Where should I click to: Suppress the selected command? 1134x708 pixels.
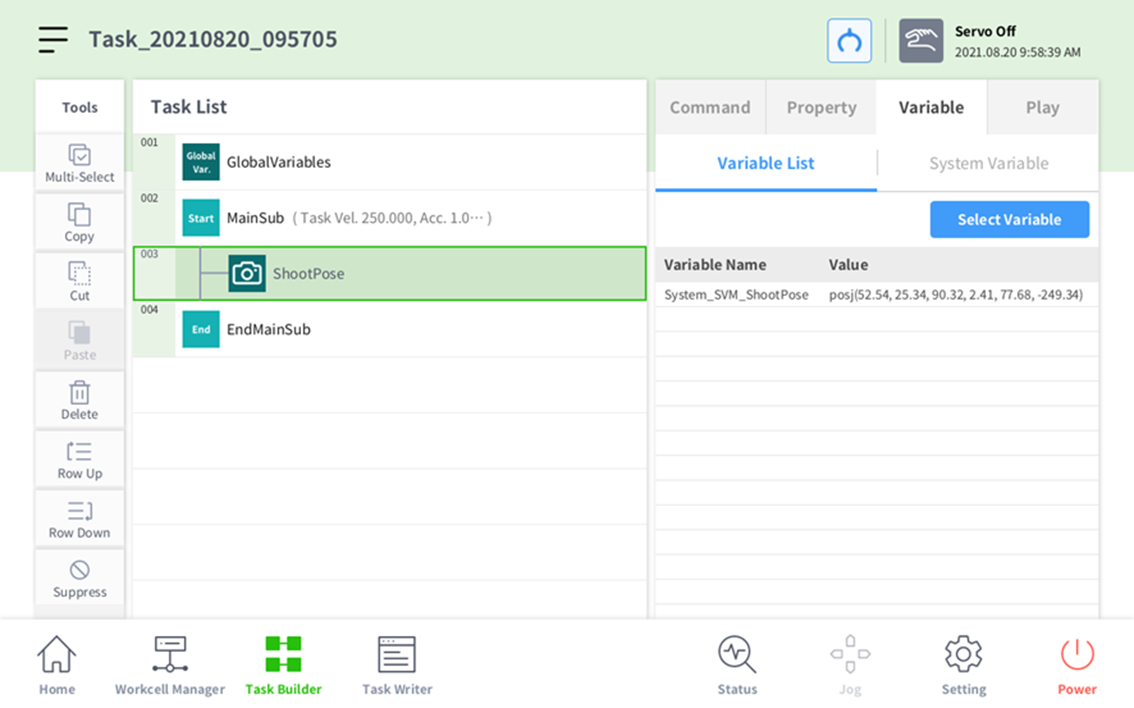pyautogui.click(x=80, y=578)
